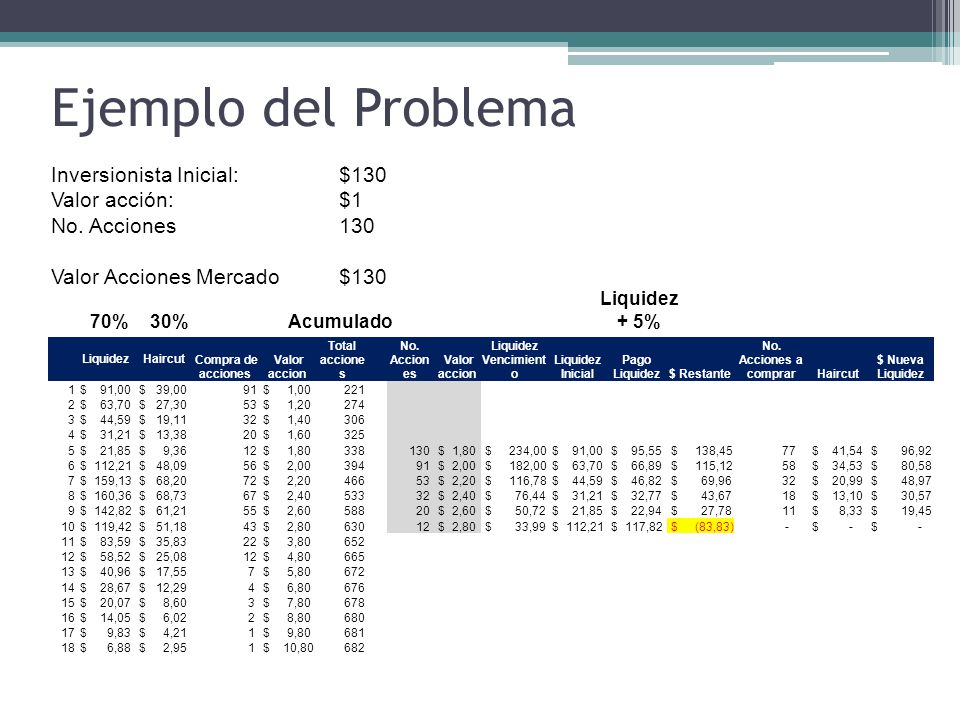
Task: Select the nueva liquidez cell "96,92"
Action: (916, 451)
